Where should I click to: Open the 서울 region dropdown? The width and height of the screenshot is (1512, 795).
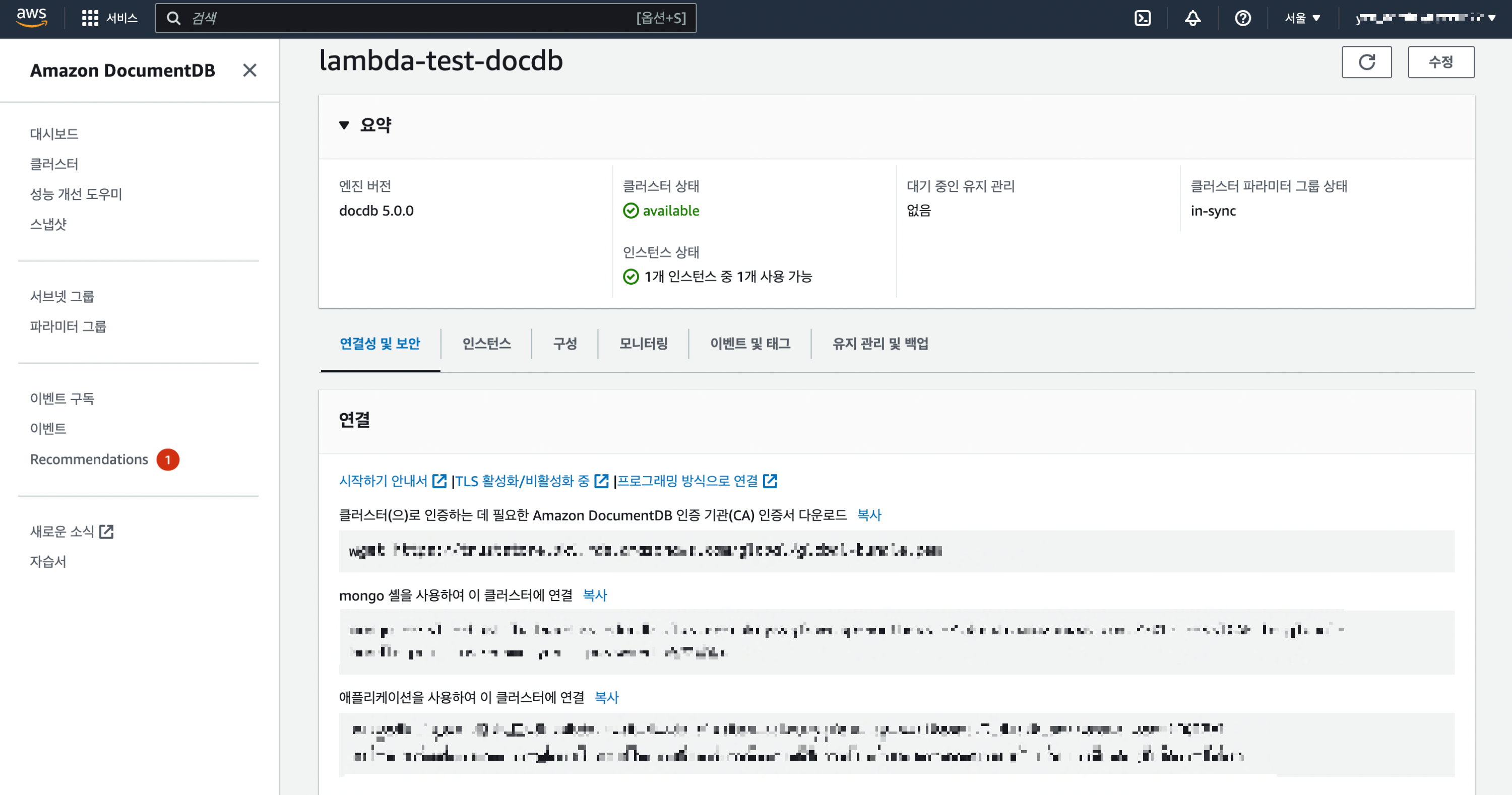tap(1302, 18)
